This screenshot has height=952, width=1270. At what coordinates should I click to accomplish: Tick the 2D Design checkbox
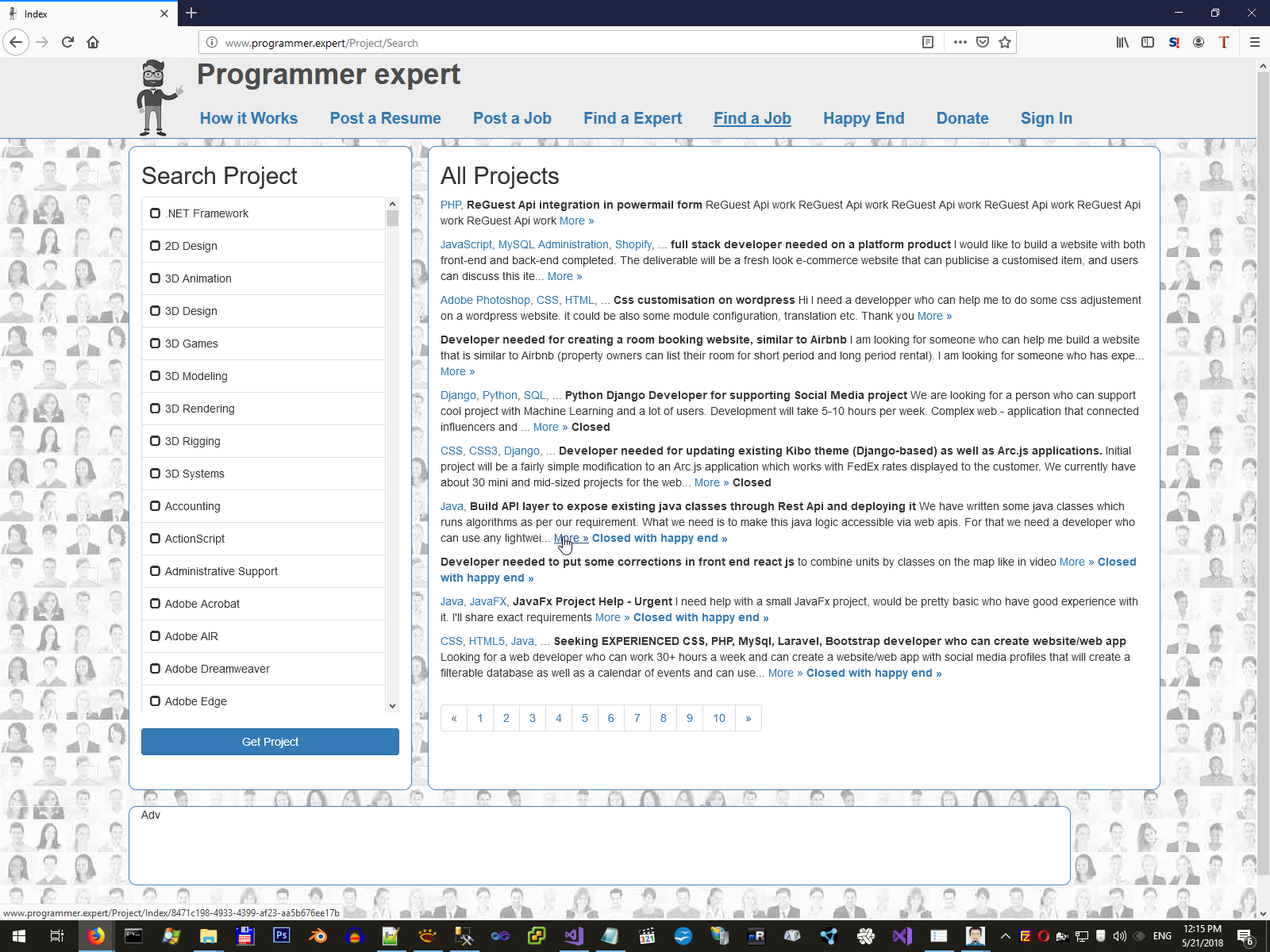click(x=156, y=246)
